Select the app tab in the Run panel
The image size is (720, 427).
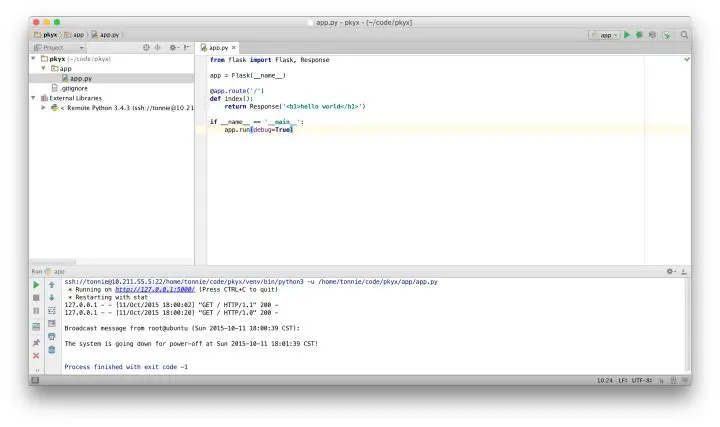tap(55, 272)
